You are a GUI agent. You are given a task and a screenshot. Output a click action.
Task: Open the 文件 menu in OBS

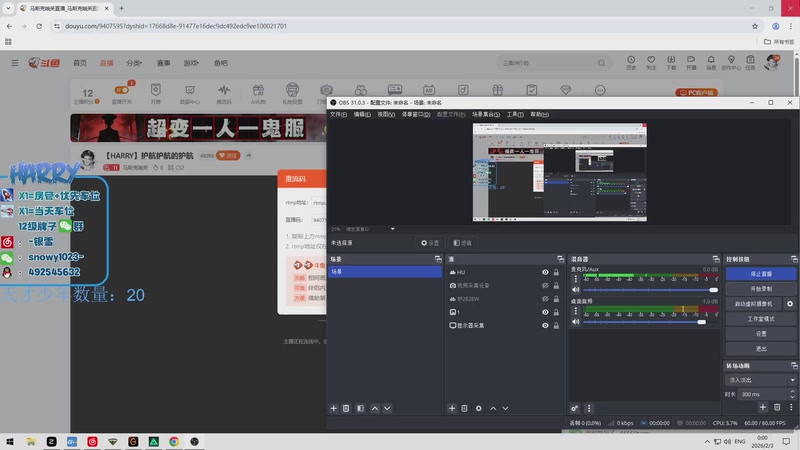(338, 114)
